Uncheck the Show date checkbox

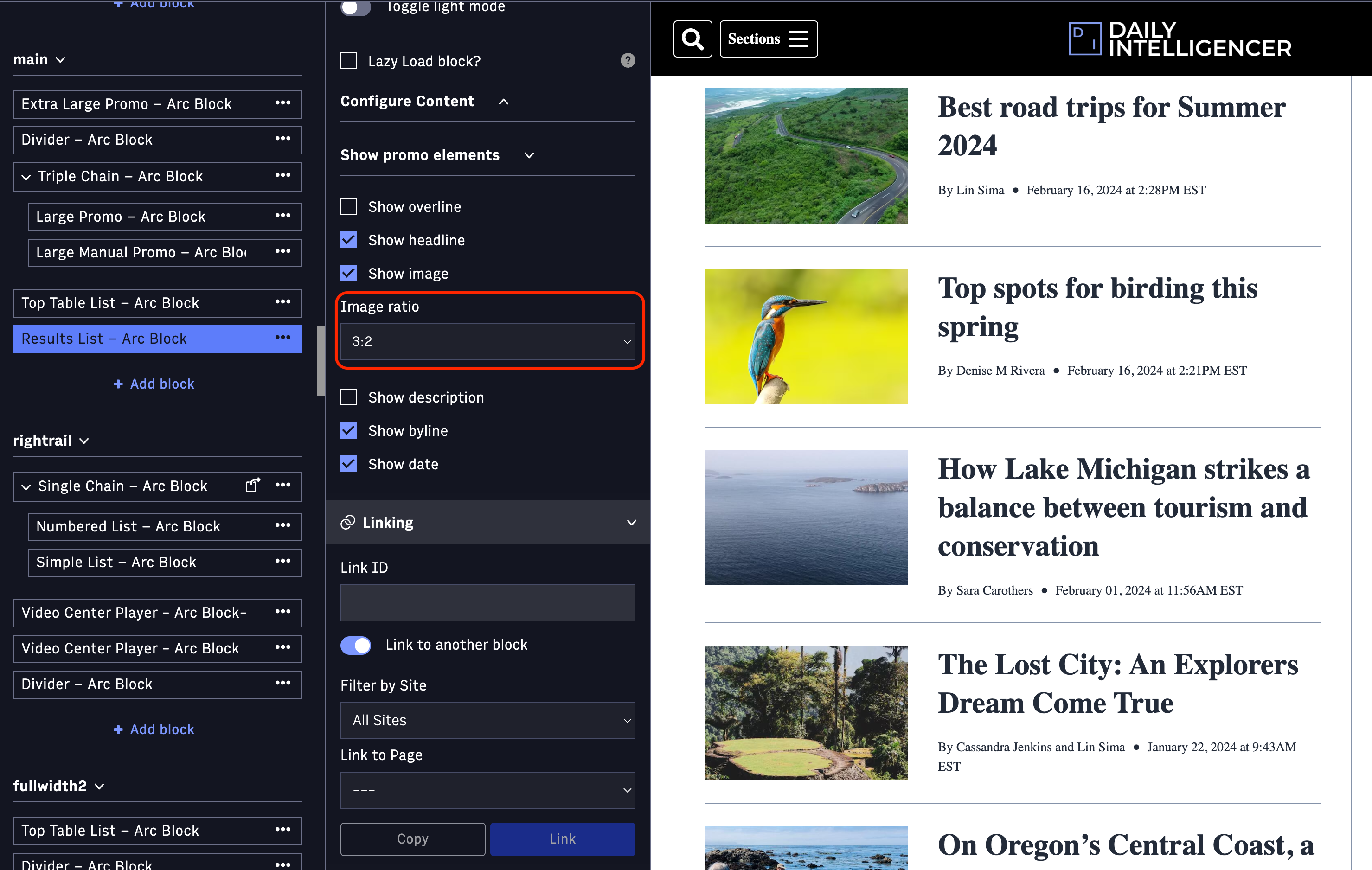tap(349, 464)
